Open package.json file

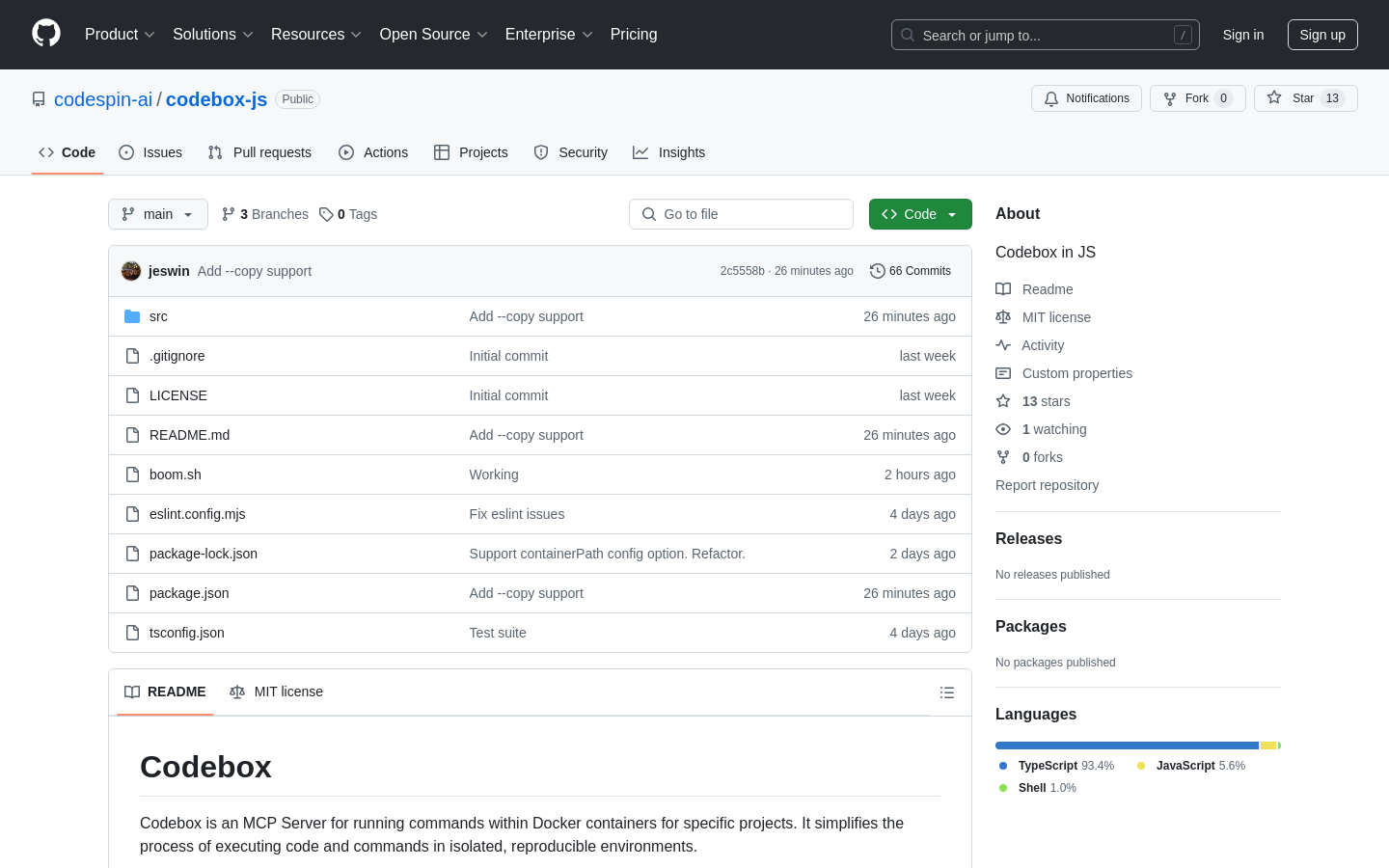point(189,593)
